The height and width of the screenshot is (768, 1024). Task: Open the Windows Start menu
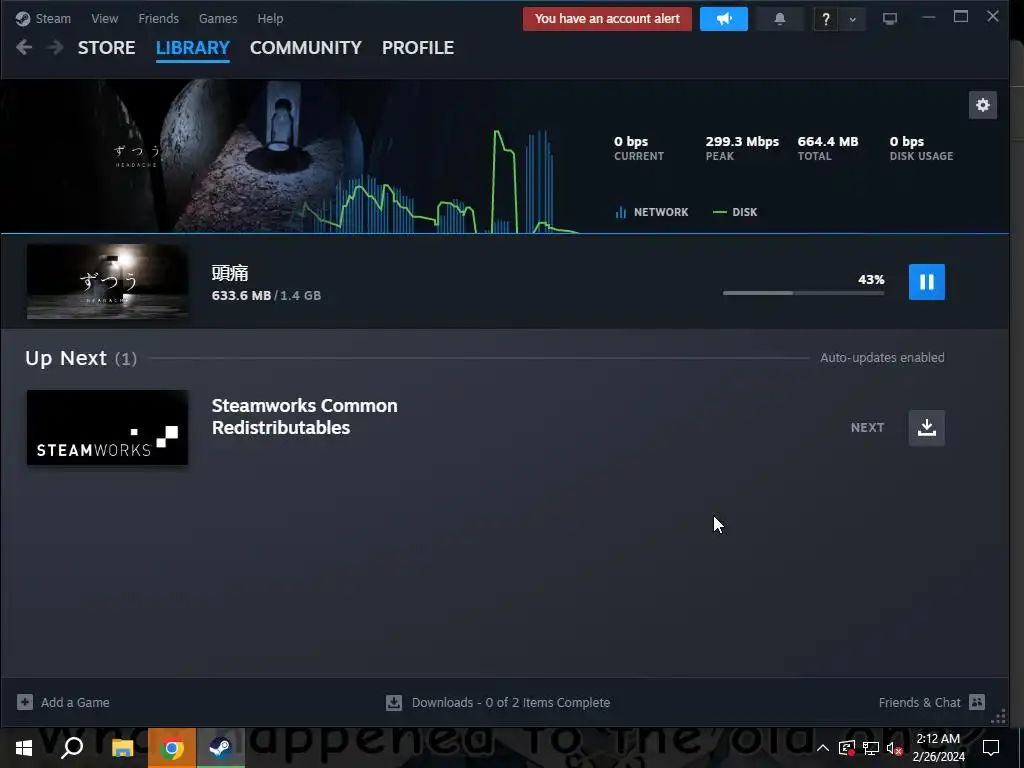24,748
